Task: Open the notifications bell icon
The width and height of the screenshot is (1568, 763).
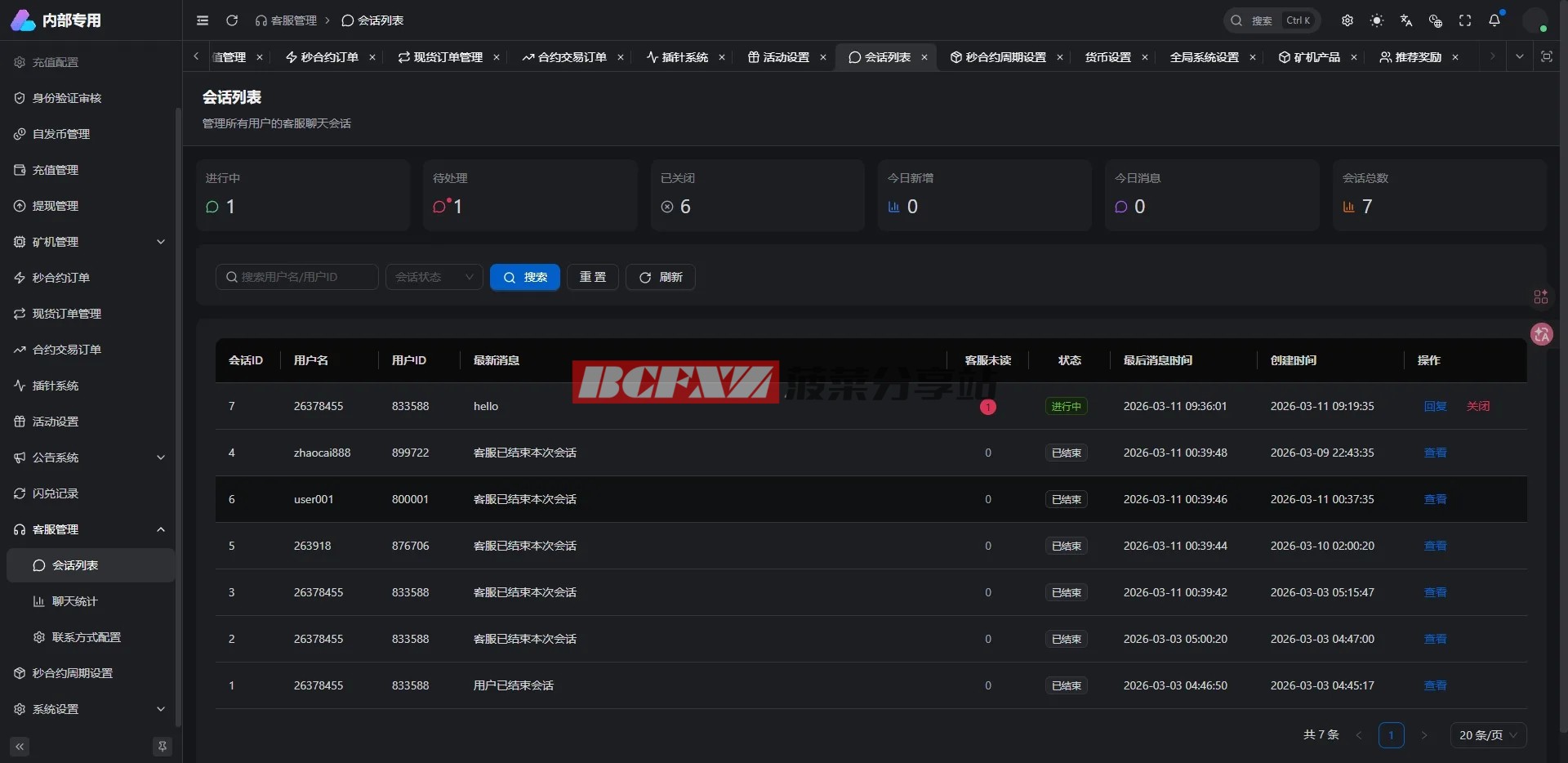Action: point(1494,20)
